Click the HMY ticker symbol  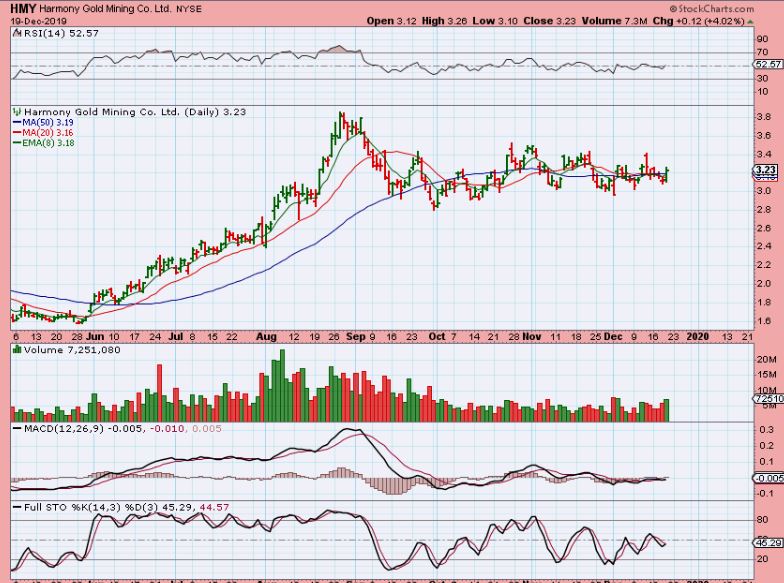pos(23,8)
